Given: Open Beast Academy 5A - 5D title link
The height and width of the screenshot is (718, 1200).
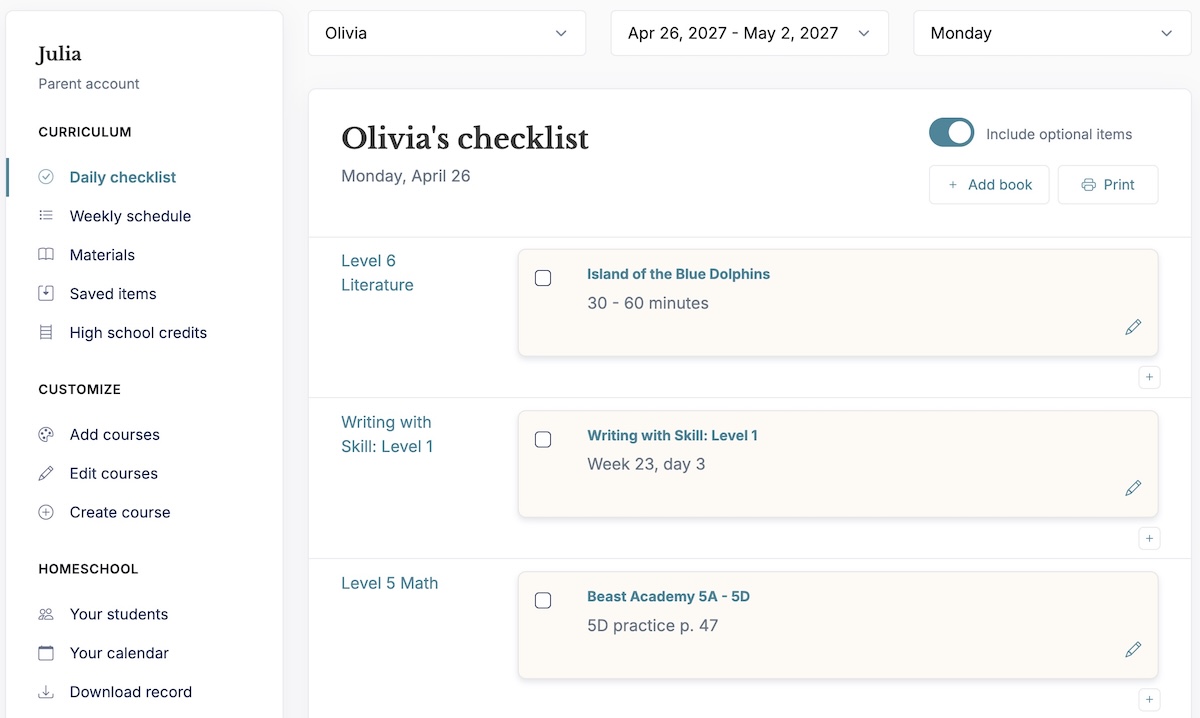Looking at the screenshot, I should (668, 597).
